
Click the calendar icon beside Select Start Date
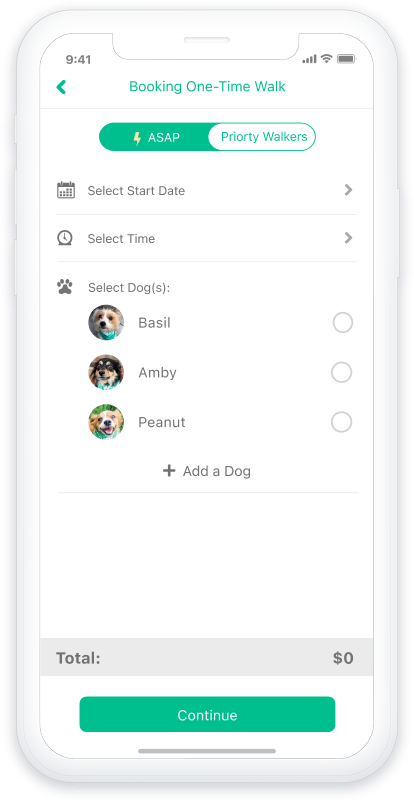click(x=66, y=190)
